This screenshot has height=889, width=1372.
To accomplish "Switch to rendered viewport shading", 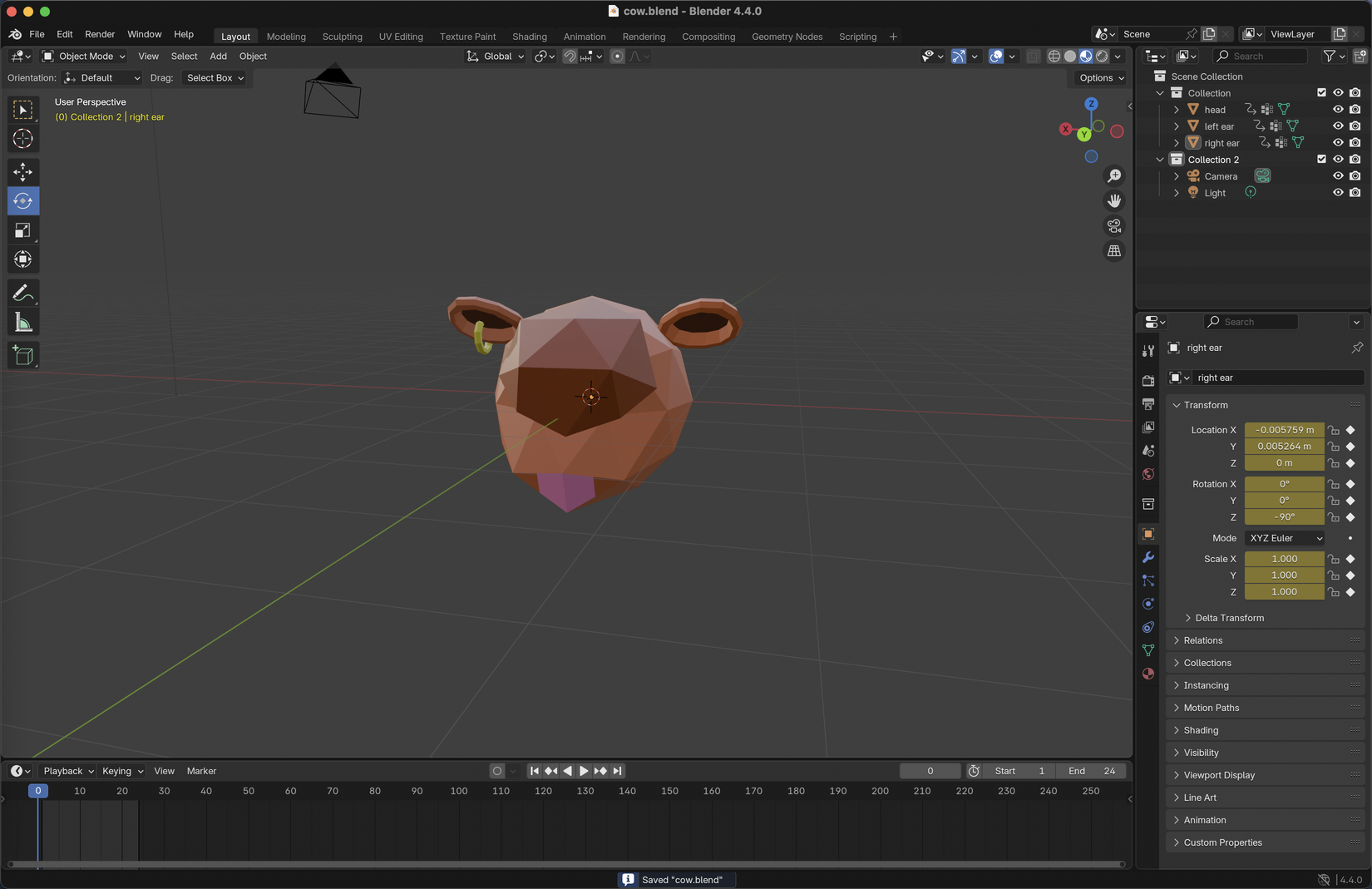I will 1102,57.
